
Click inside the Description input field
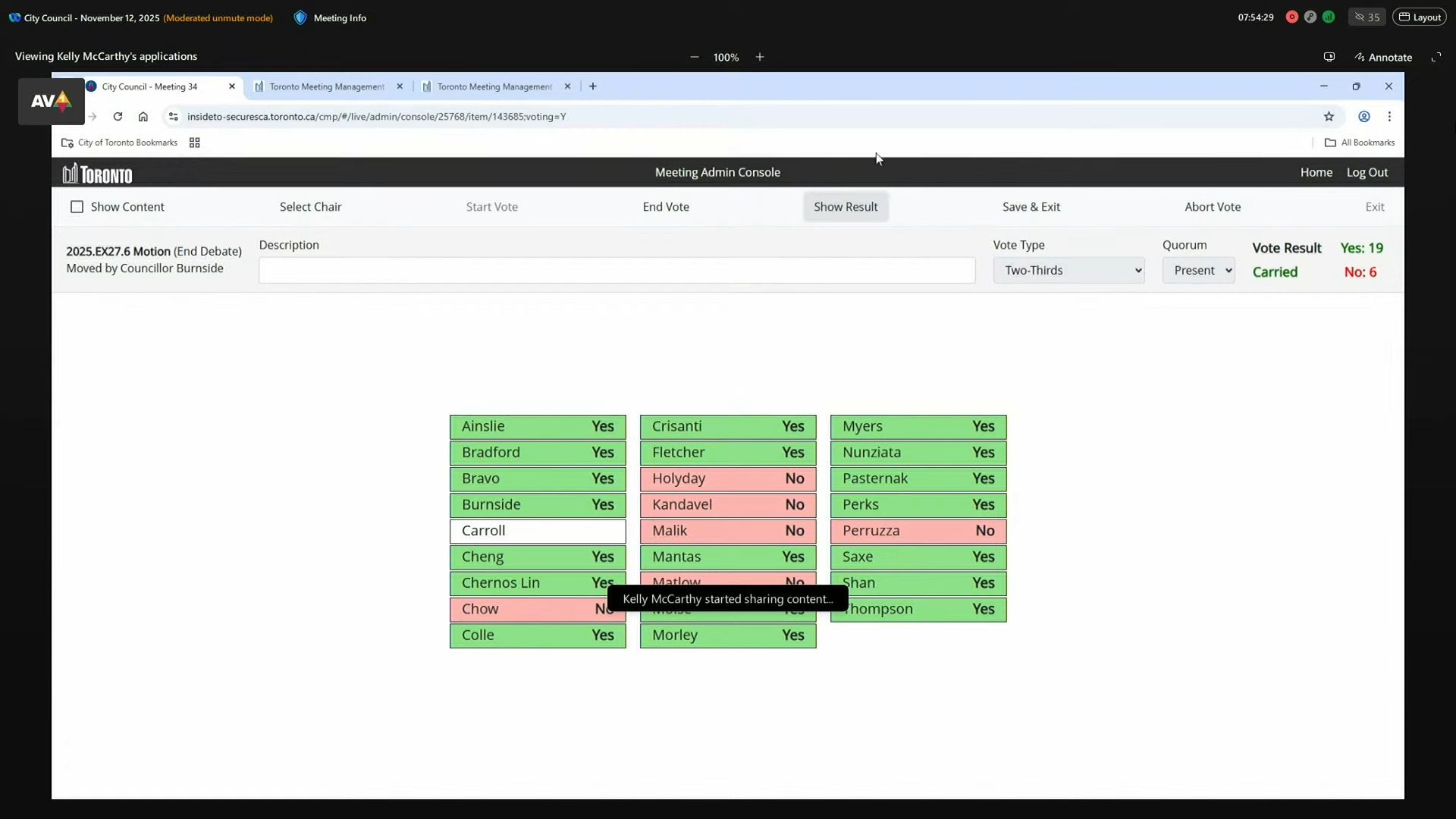click(616, 270)
